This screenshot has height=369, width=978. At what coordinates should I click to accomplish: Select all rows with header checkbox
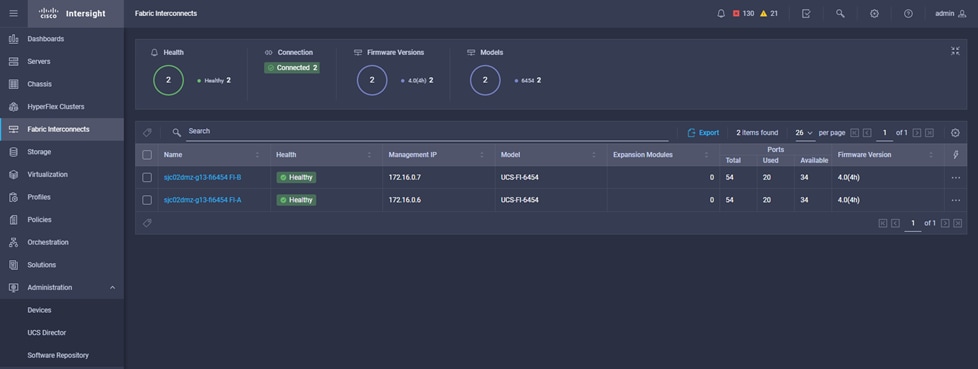pyautogui.click(x=147, y=155)
